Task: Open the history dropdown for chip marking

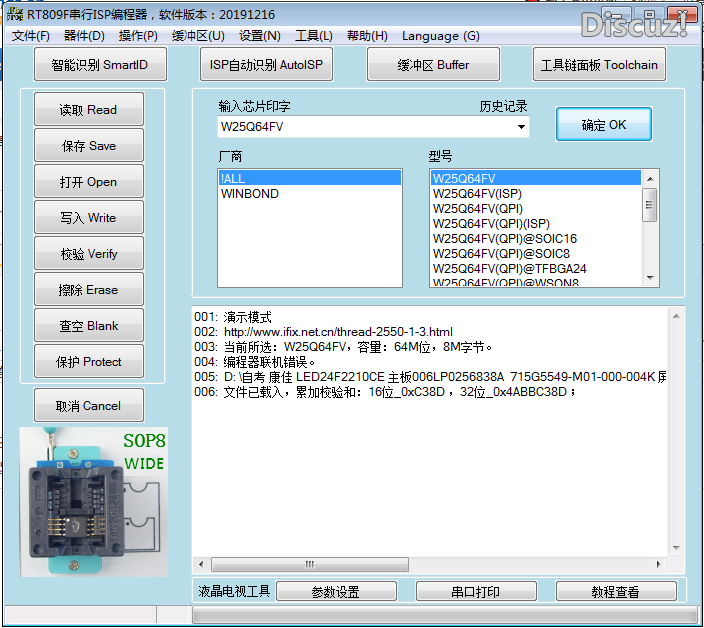Action: [x=521, y=127]
